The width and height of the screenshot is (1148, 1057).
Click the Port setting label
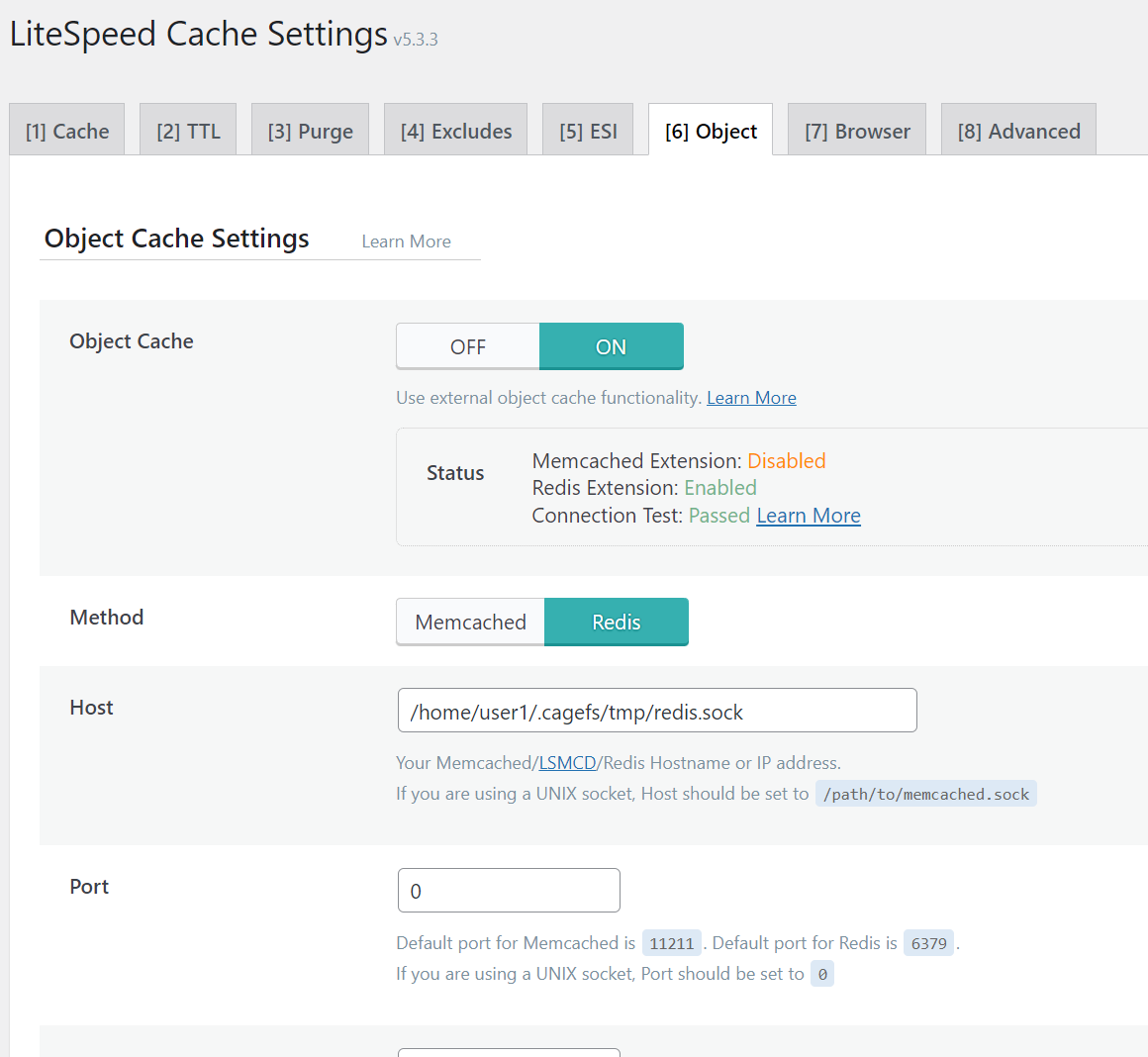point(89,887)
